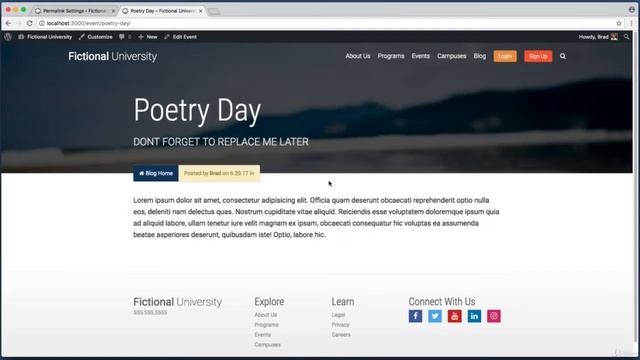Open the site search magnifier in header
The width and height of the screenshot is (640, 360).
563,56
